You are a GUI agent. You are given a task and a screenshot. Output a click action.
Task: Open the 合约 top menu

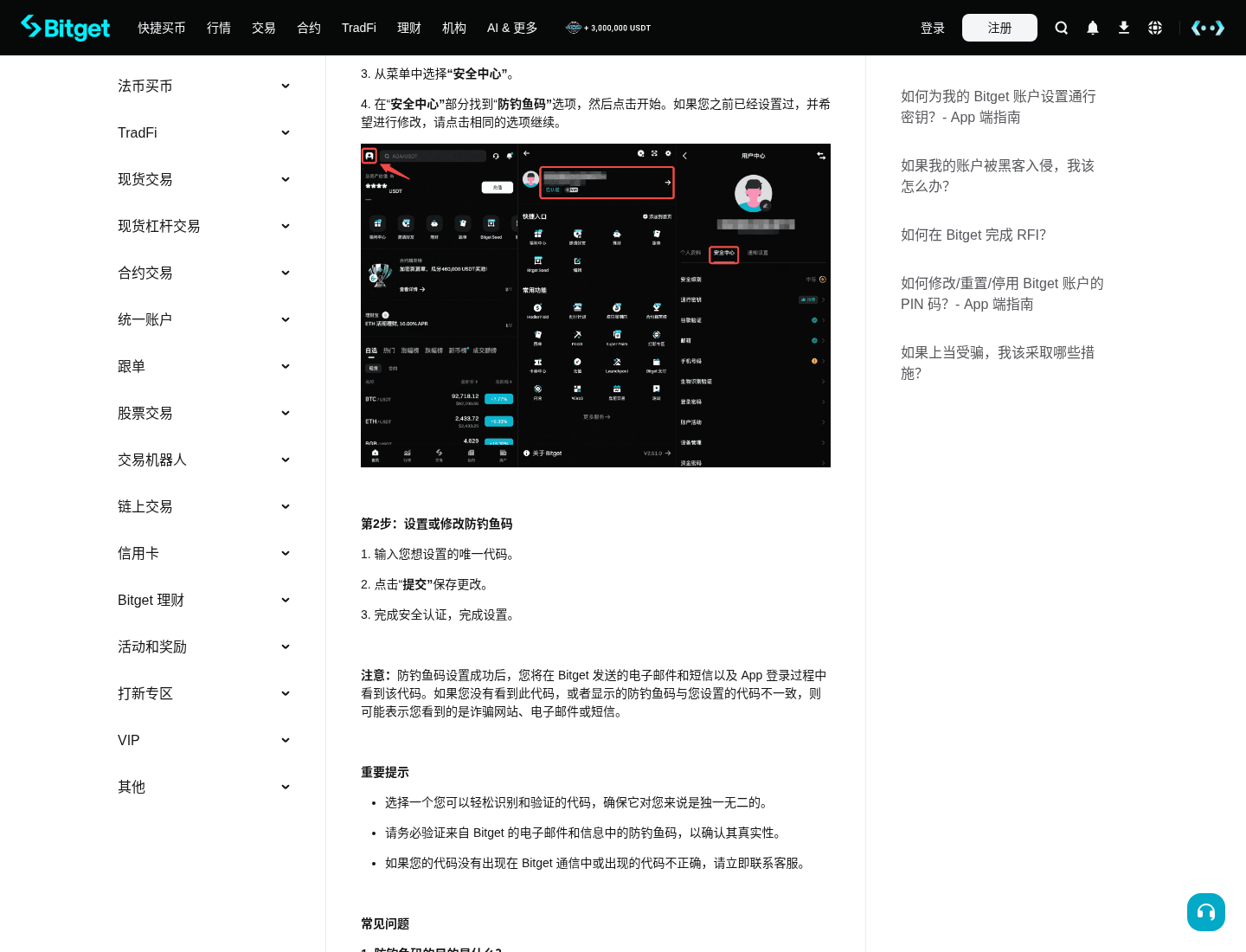[309, 28]
